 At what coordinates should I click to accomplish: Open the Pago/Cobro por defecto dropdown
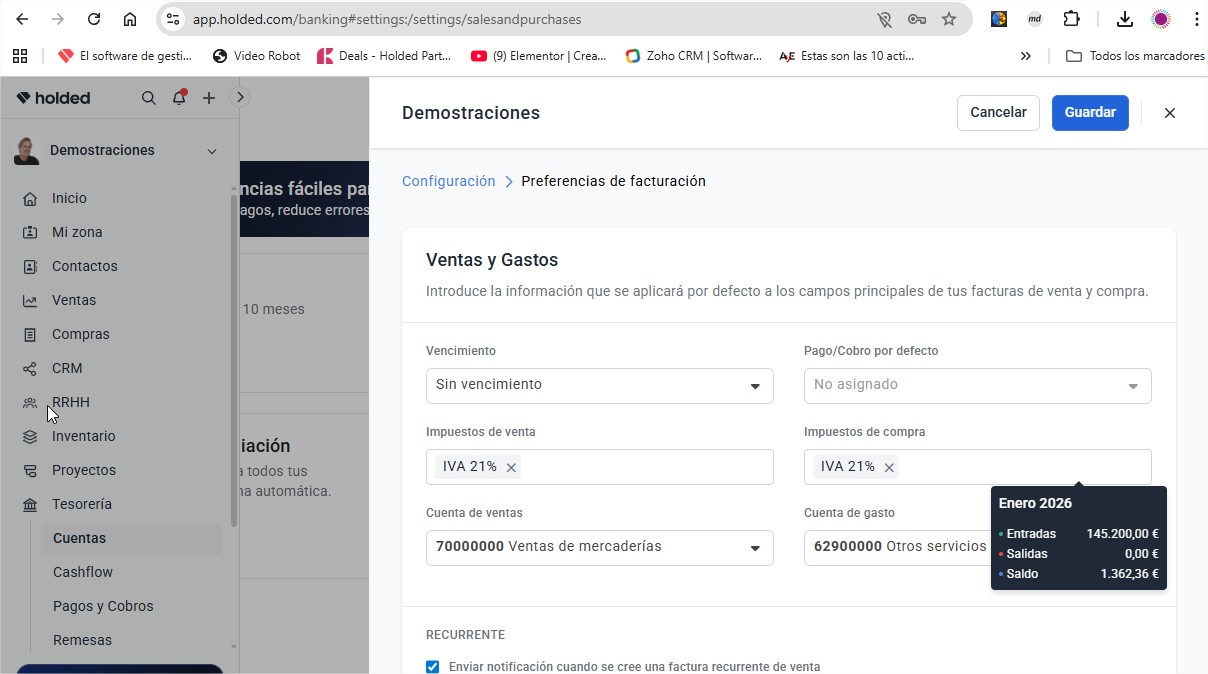click(1133, 385)
